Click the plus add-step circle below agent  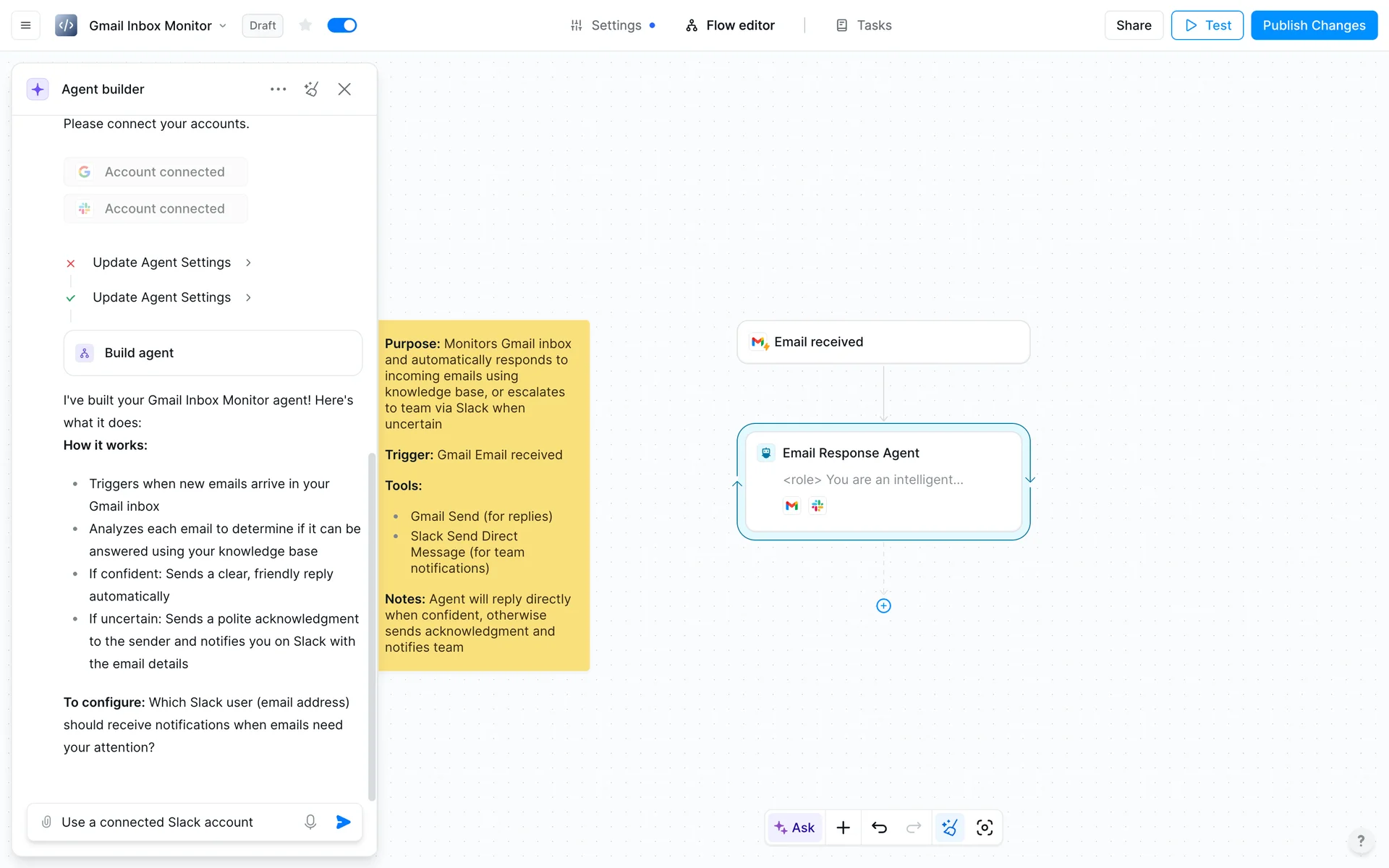pos(883,606)
